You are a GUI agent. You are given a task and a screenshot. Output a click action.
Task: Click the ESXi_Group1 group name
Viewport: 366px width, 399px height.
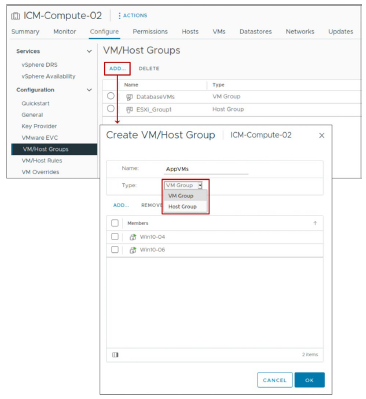click(154, 110)
